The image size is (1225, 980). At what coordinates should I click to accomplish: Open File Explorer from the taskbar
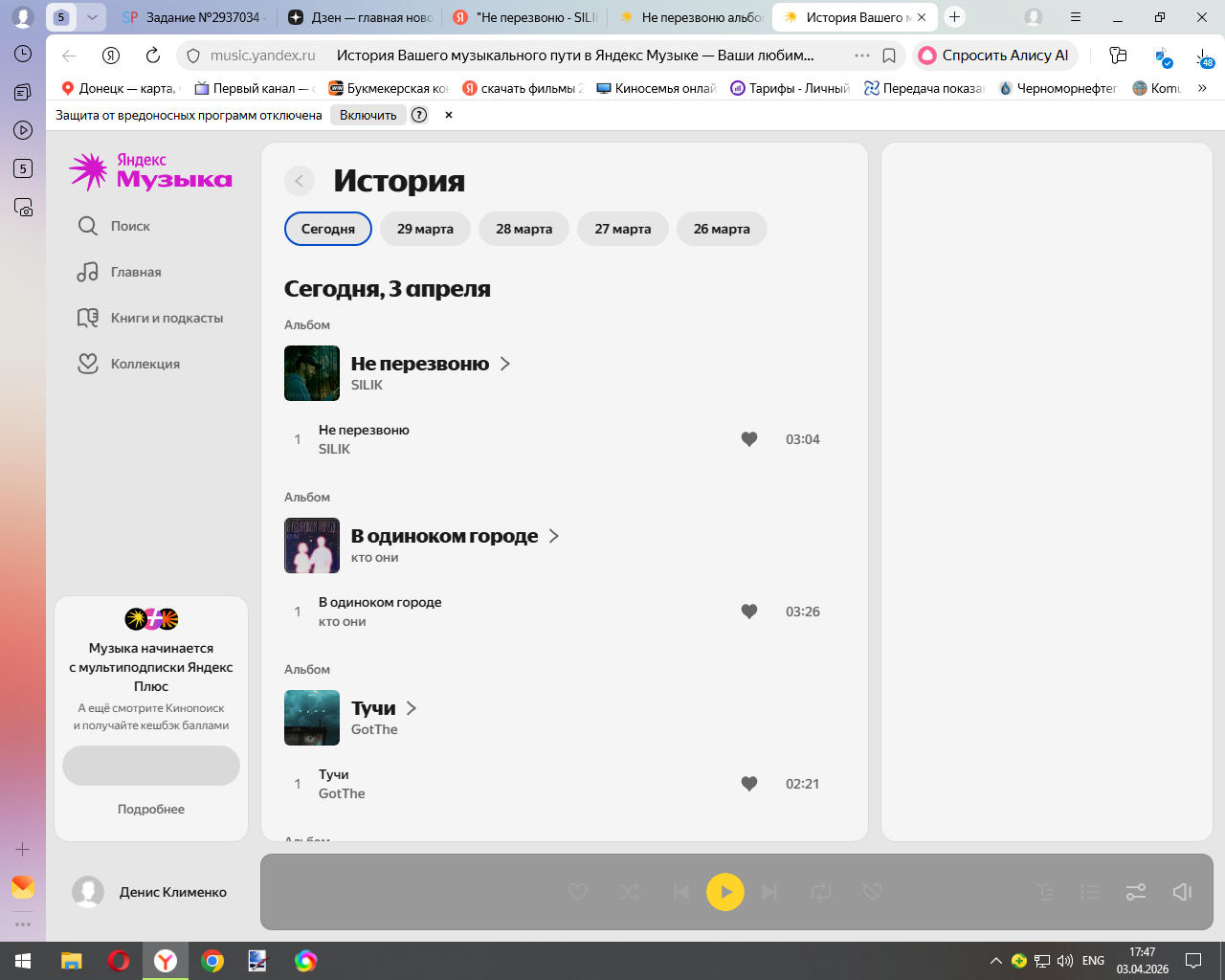(72, 961)
